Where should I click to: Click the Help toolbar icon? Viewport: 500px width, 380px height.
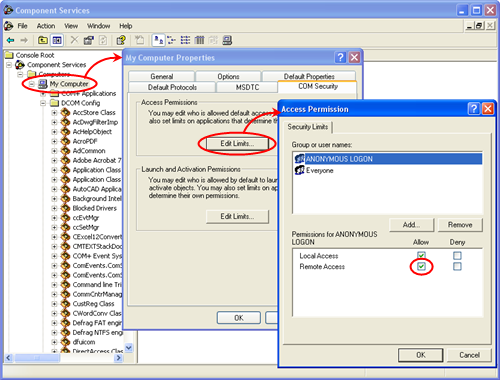pyautogui.click(x=121, y=40)
